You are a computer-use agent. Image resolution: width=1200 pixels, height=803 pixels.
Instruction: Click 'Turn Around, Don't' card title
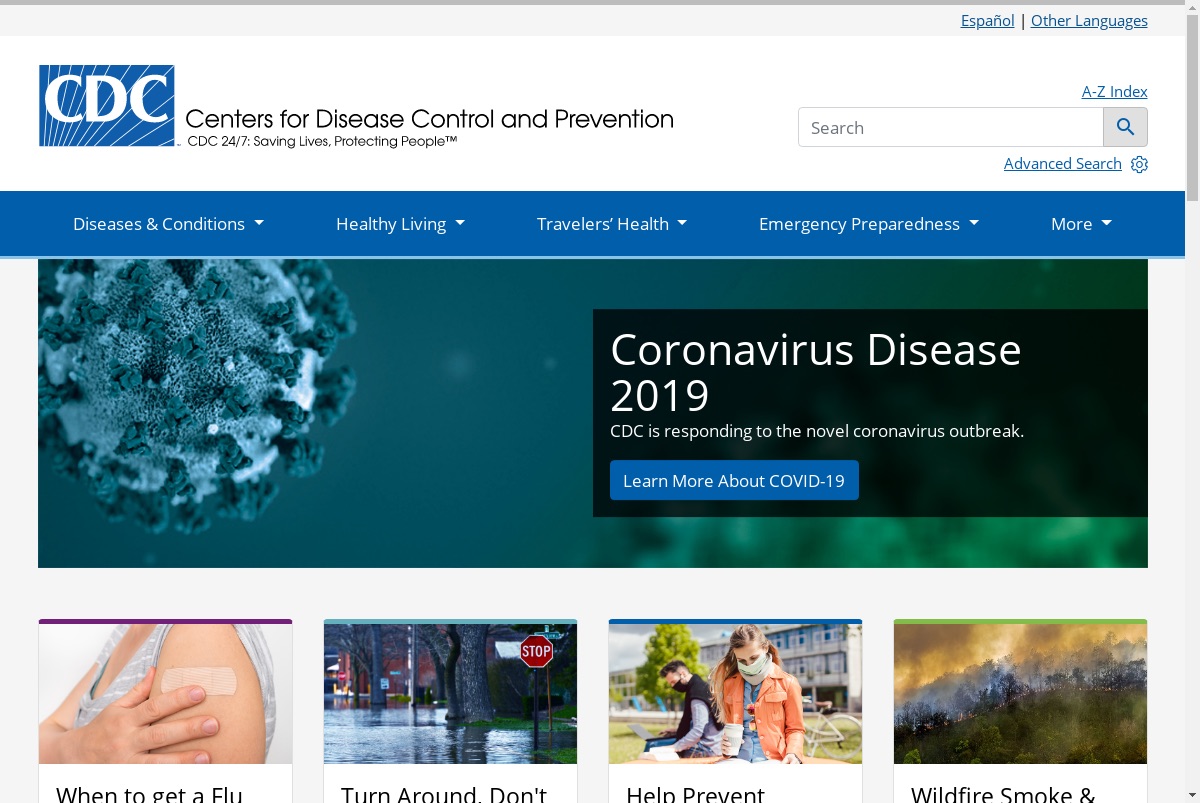pos(443,794)
